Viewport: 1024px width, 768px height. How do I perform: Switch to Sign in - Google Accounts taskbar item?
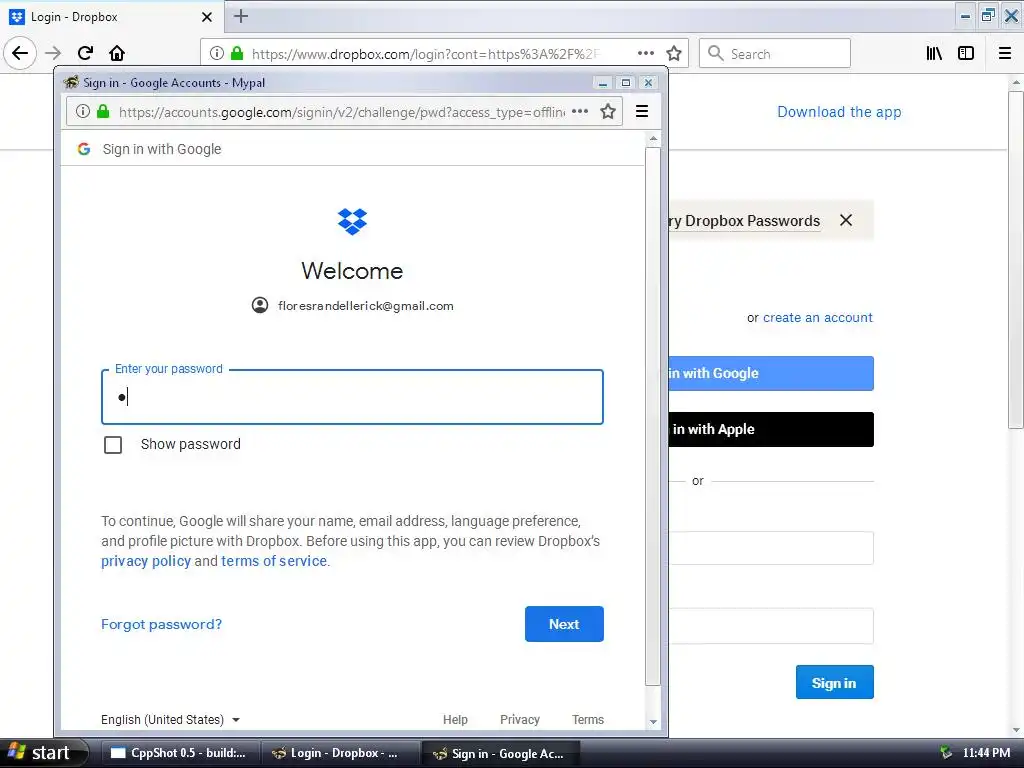tap(500, 753)
